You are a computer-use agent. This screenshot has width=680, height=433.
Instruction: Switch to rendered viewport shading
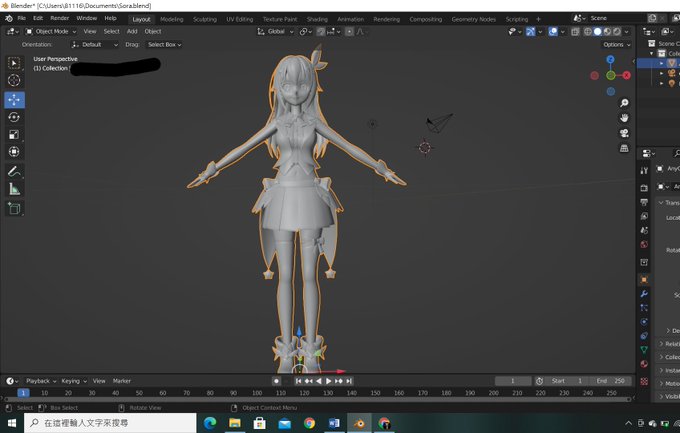(x=616, y=32)
